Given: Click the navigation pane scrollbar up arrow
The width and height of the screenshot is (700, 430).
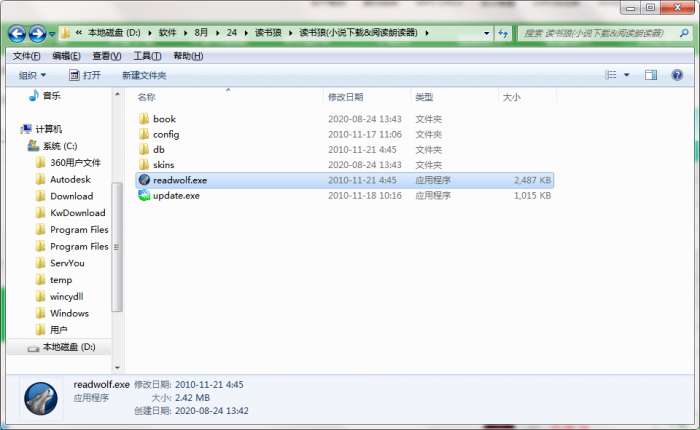Looking at the screenshot, I should click(117, 94).
